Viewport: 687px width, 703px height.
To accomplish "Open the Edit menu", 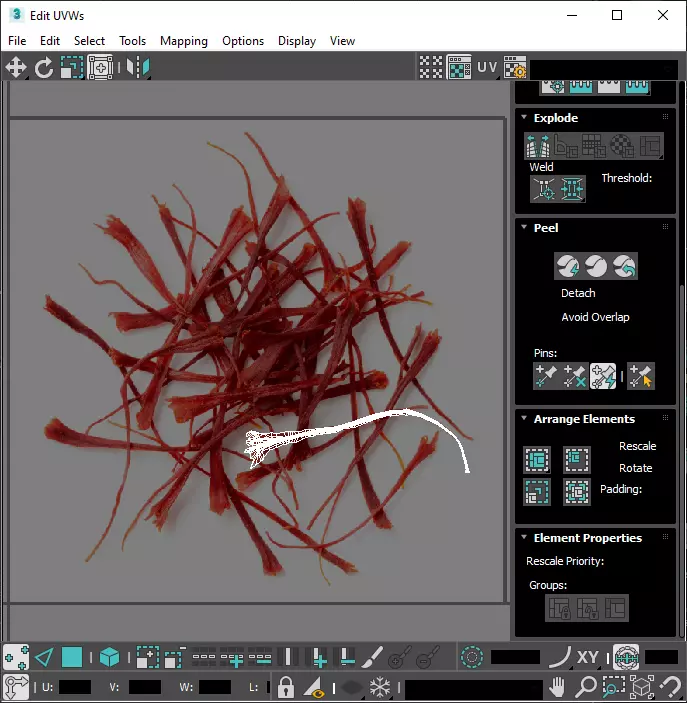I will pos(50,41).
